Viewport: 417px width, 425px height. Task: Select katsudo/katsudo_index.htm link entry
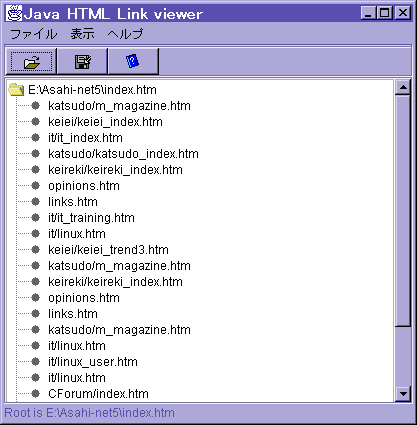click(123, 154)
